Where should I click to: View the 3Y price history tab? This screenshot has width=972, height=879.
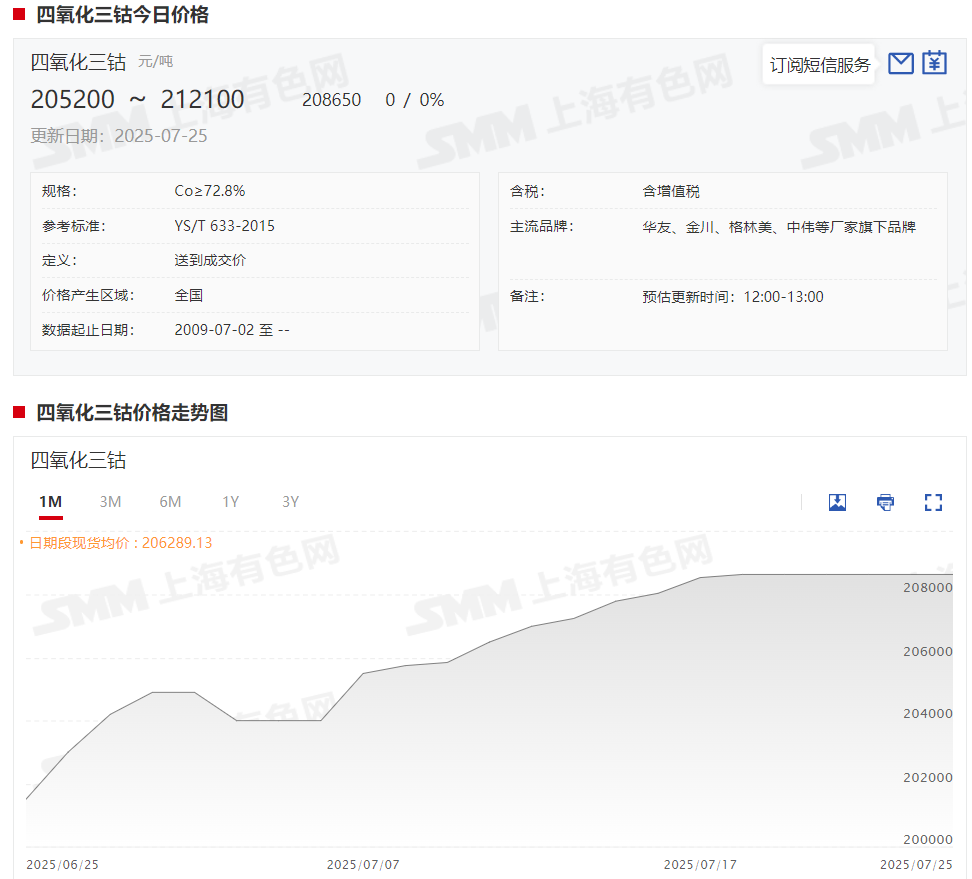[x=290, y=502]
